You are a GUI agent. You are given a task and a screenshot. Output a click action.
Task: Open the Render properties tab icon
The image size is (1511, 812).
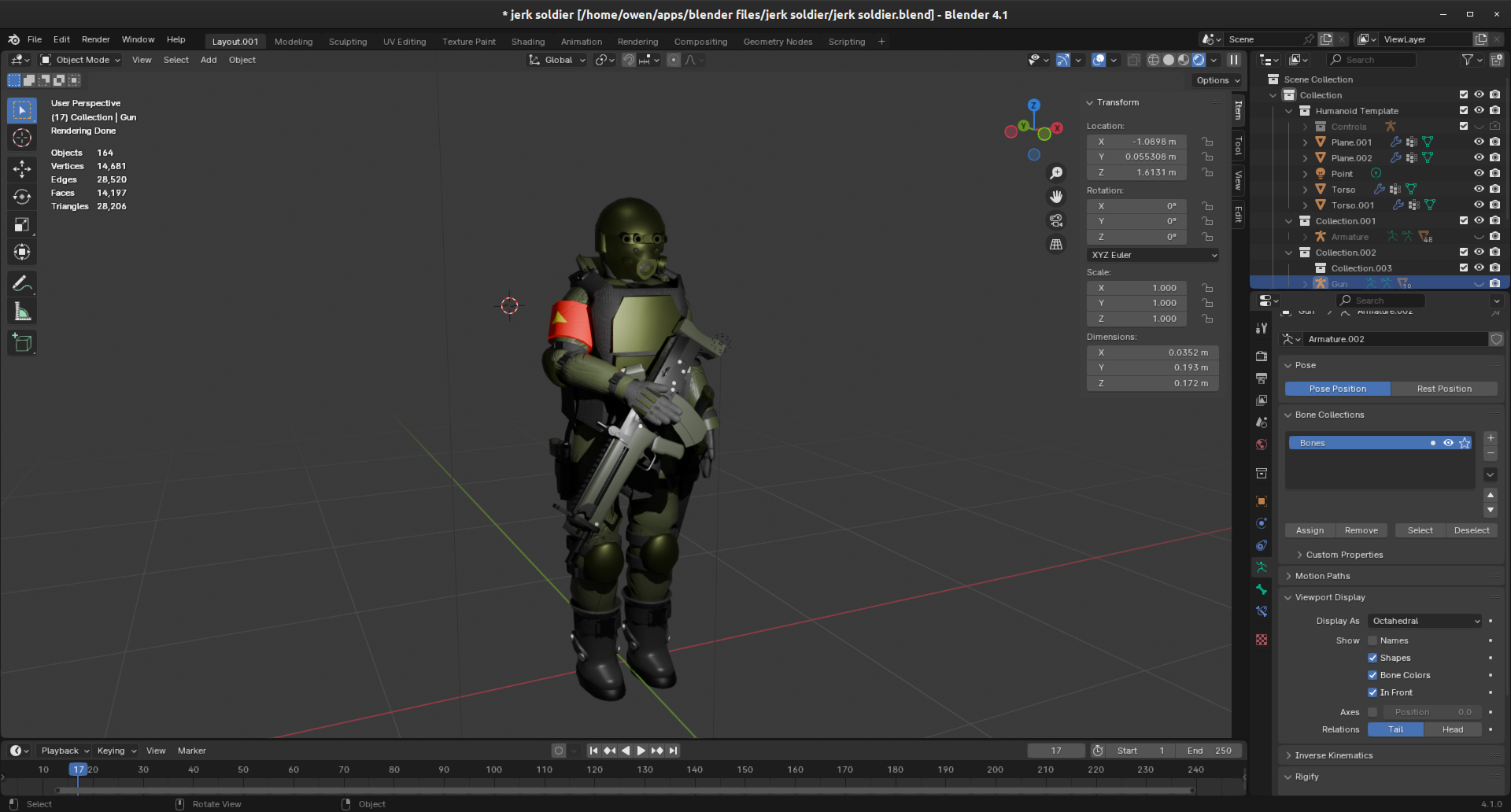point(1262,356)
